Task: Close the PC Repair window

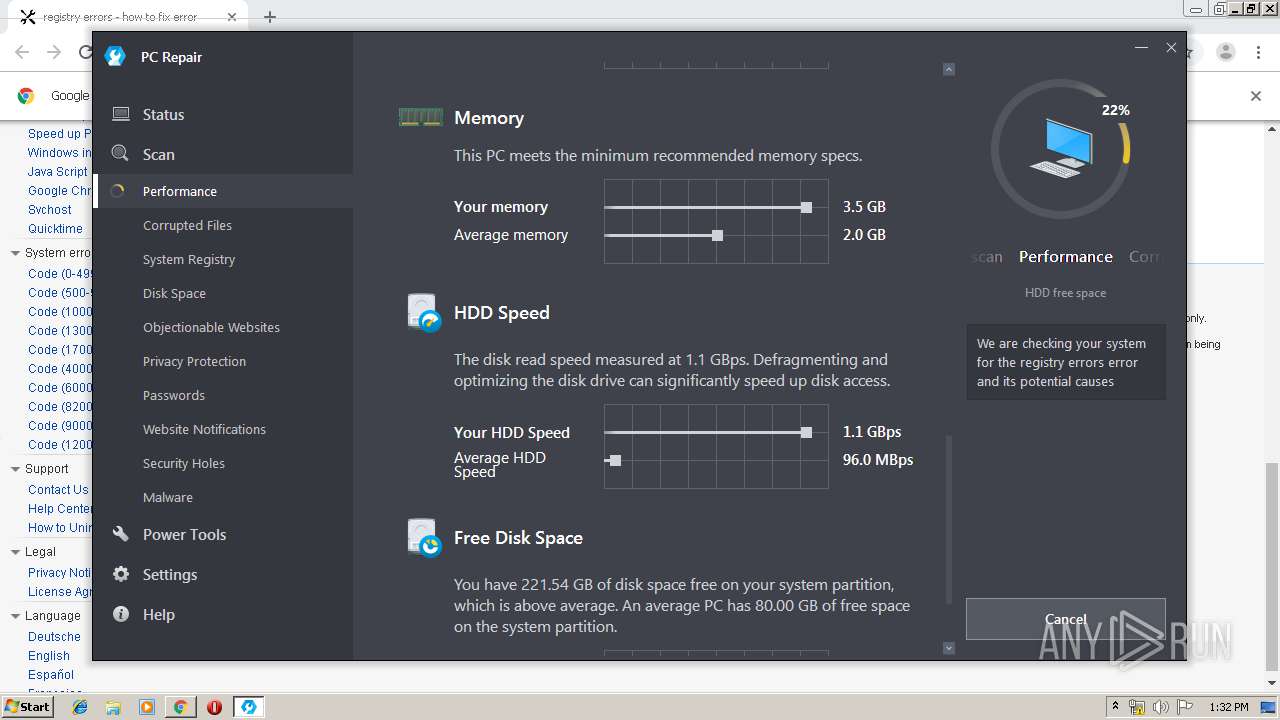Action: [1171, 47]
